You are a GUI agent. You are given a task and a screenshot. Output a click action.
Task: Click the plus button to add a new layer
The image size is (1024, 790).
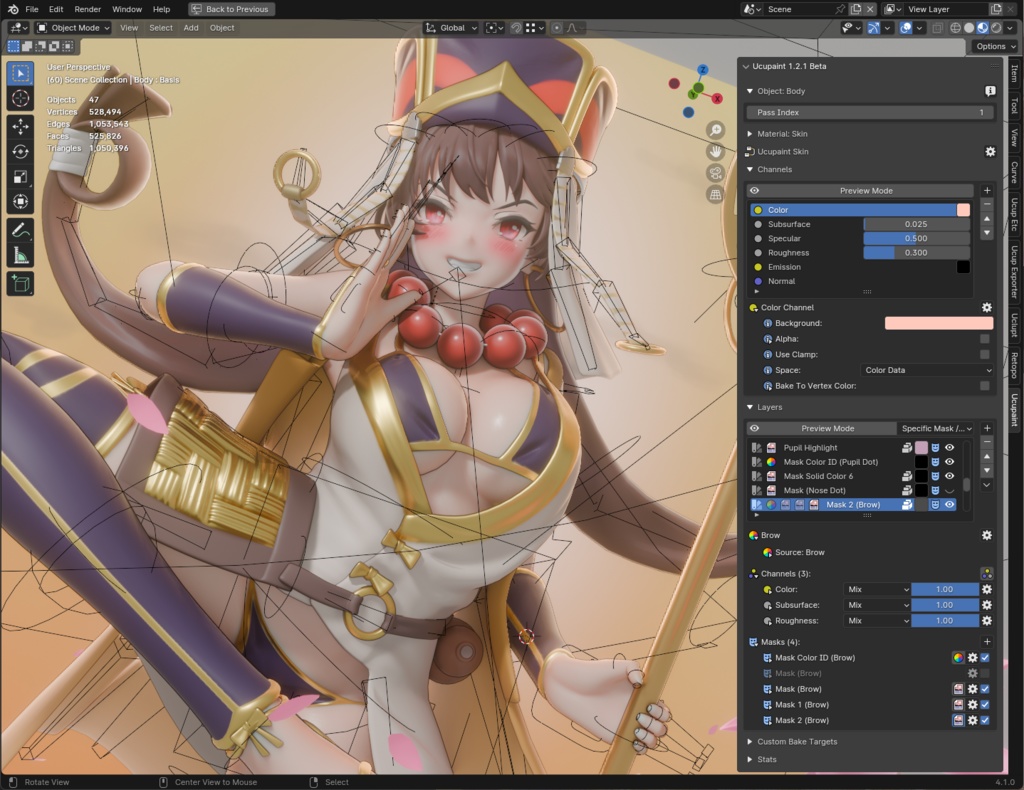pyautogui.click(x=987, y=428)
